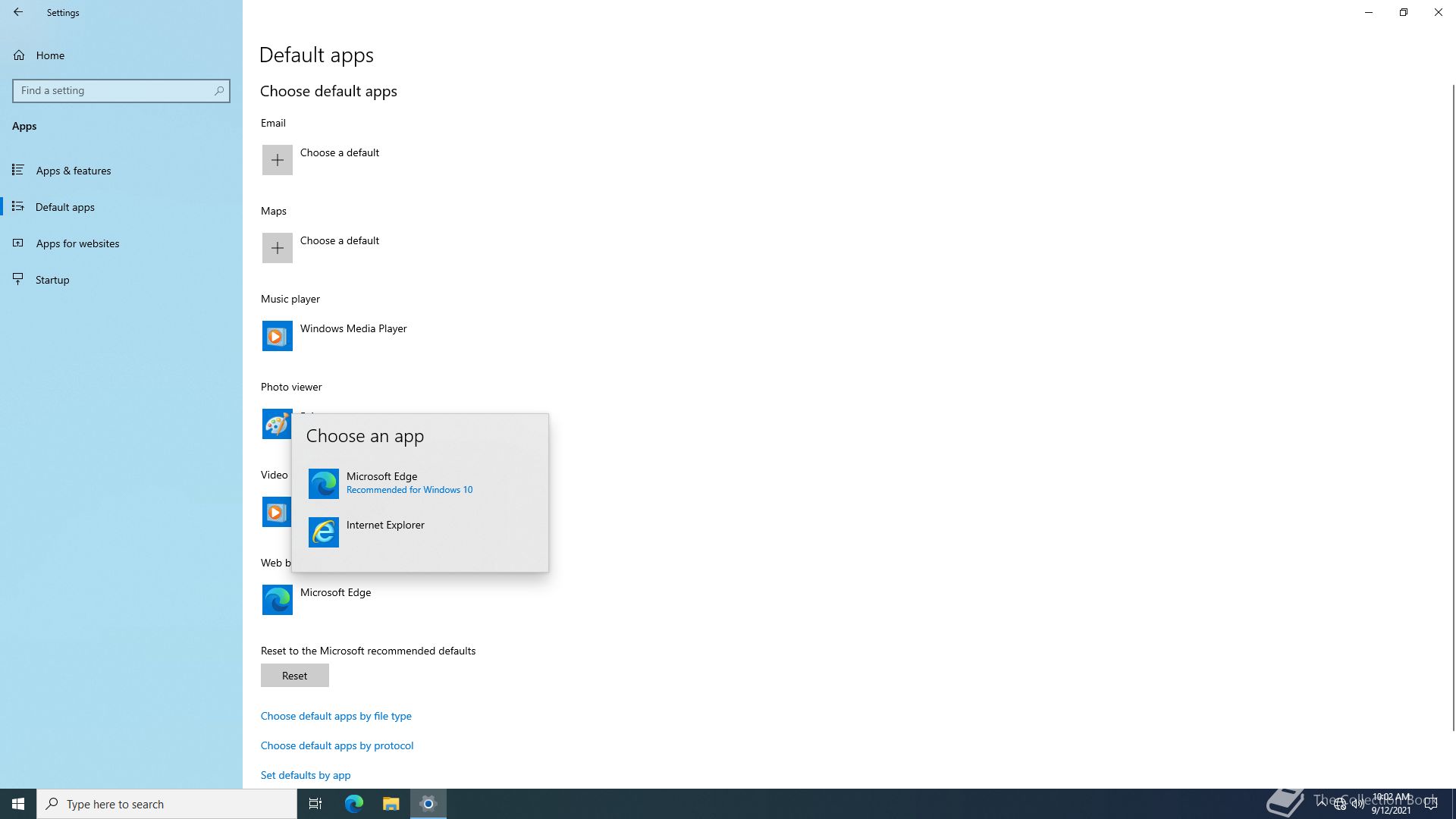The height and width of the screenshot is (819, 1456).
Task: Click the vertical scrollbar of Settings
Action: [x=1453, y=407]
